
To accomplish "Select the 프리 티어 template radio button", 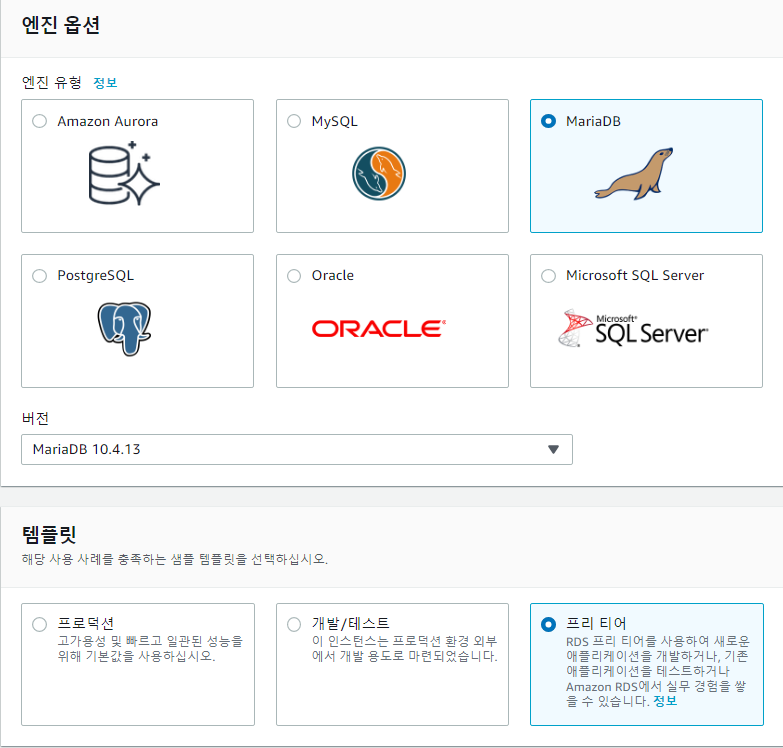I will pos(548,624).
